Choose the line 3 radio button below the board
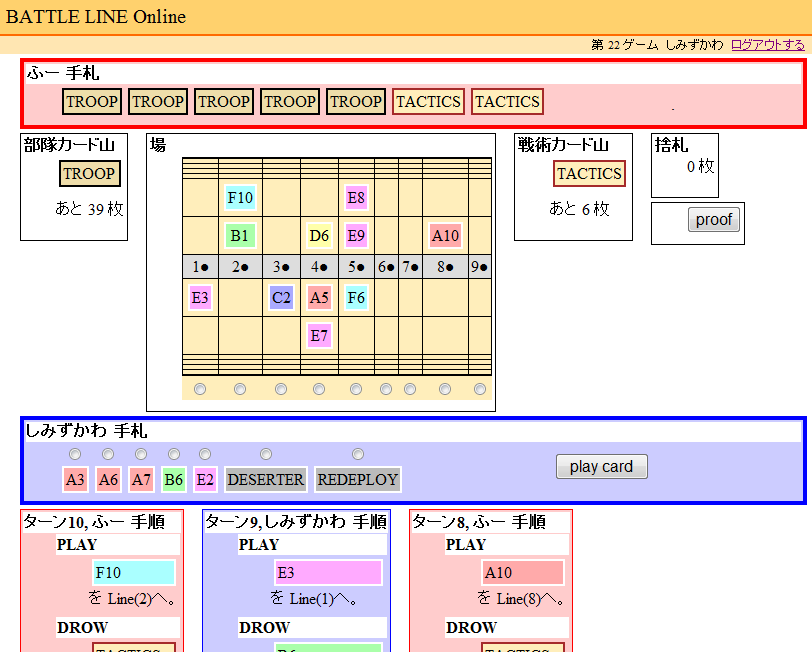812x652 pixels. click(281, 389)
